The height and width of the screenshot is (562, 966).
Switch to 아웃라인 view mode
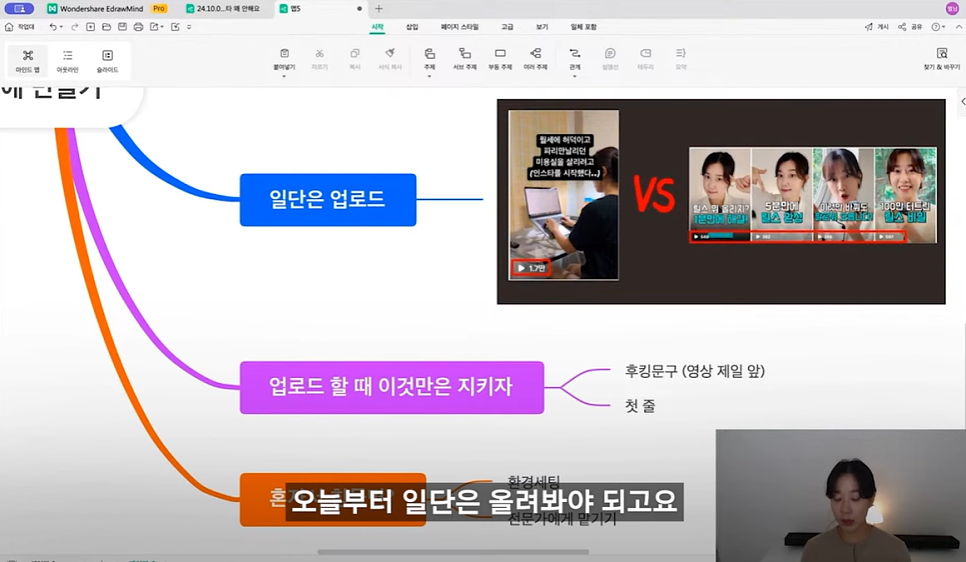click(x=68, y=61)
